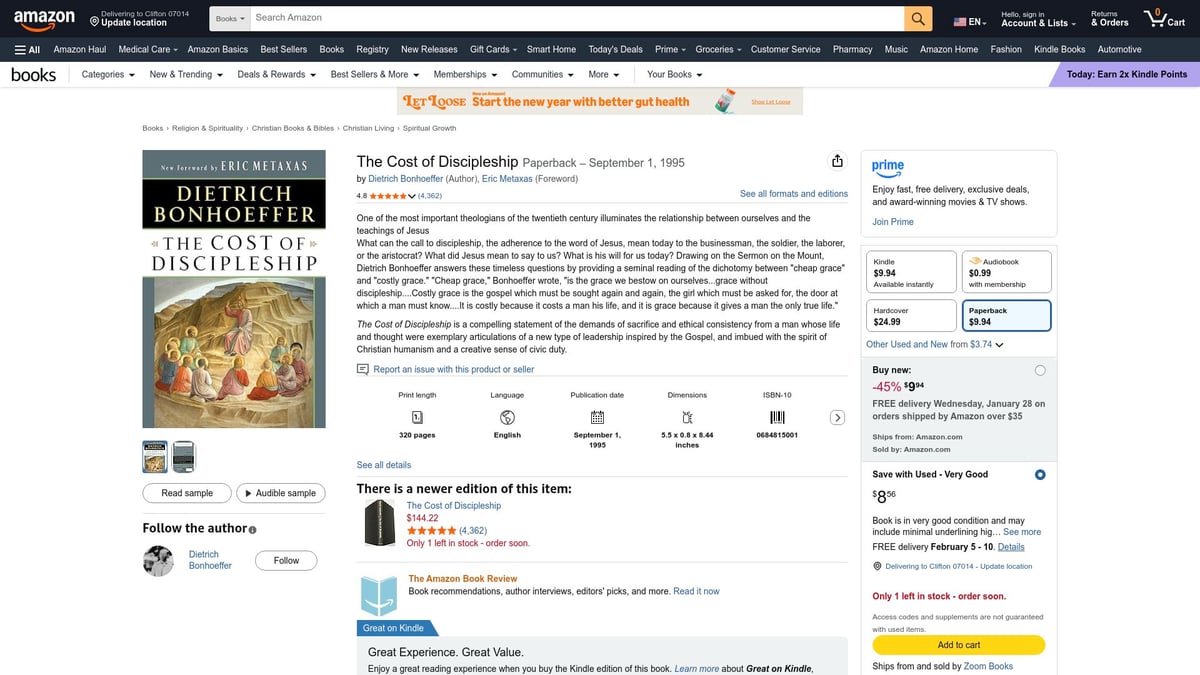This screenshot has height=675, width=1200.
Task: Open the Categories dropdown
Action: 105,74
